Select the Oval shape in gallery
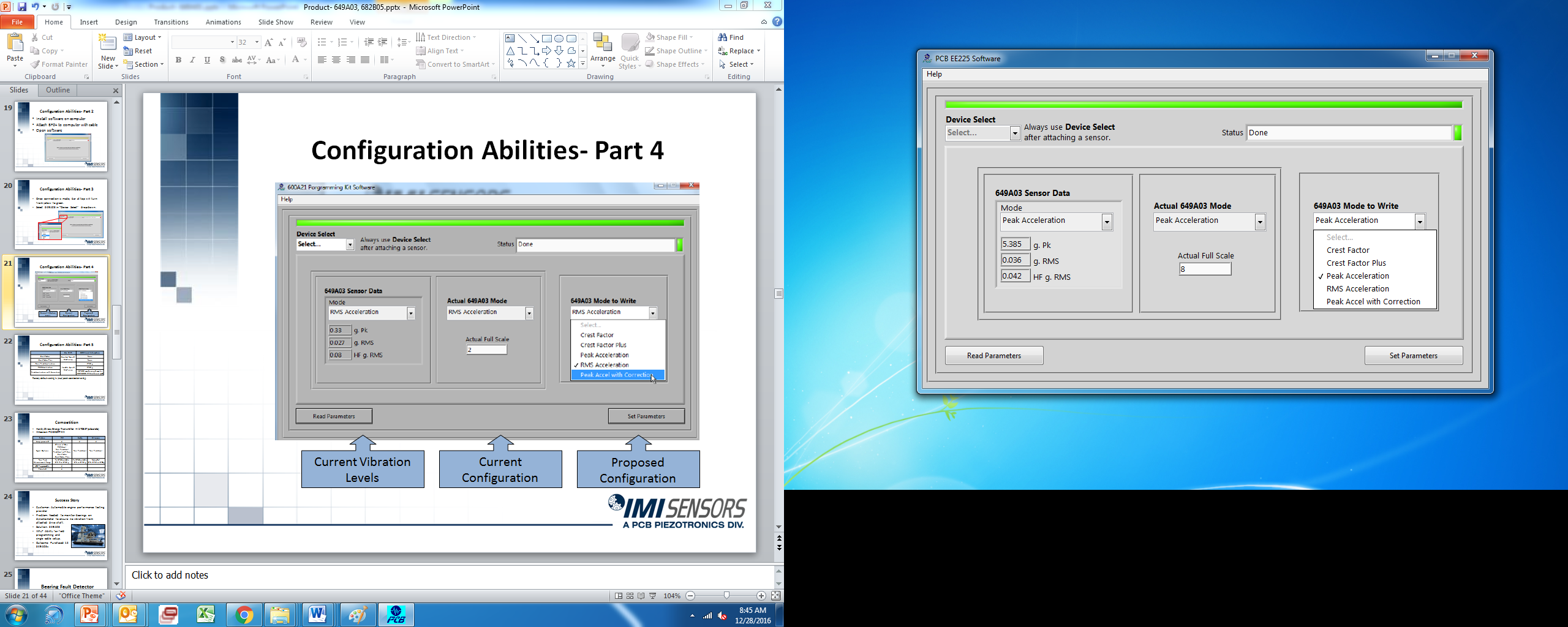1568x627 pixels. pyautogui.click(x=559, y=38)
